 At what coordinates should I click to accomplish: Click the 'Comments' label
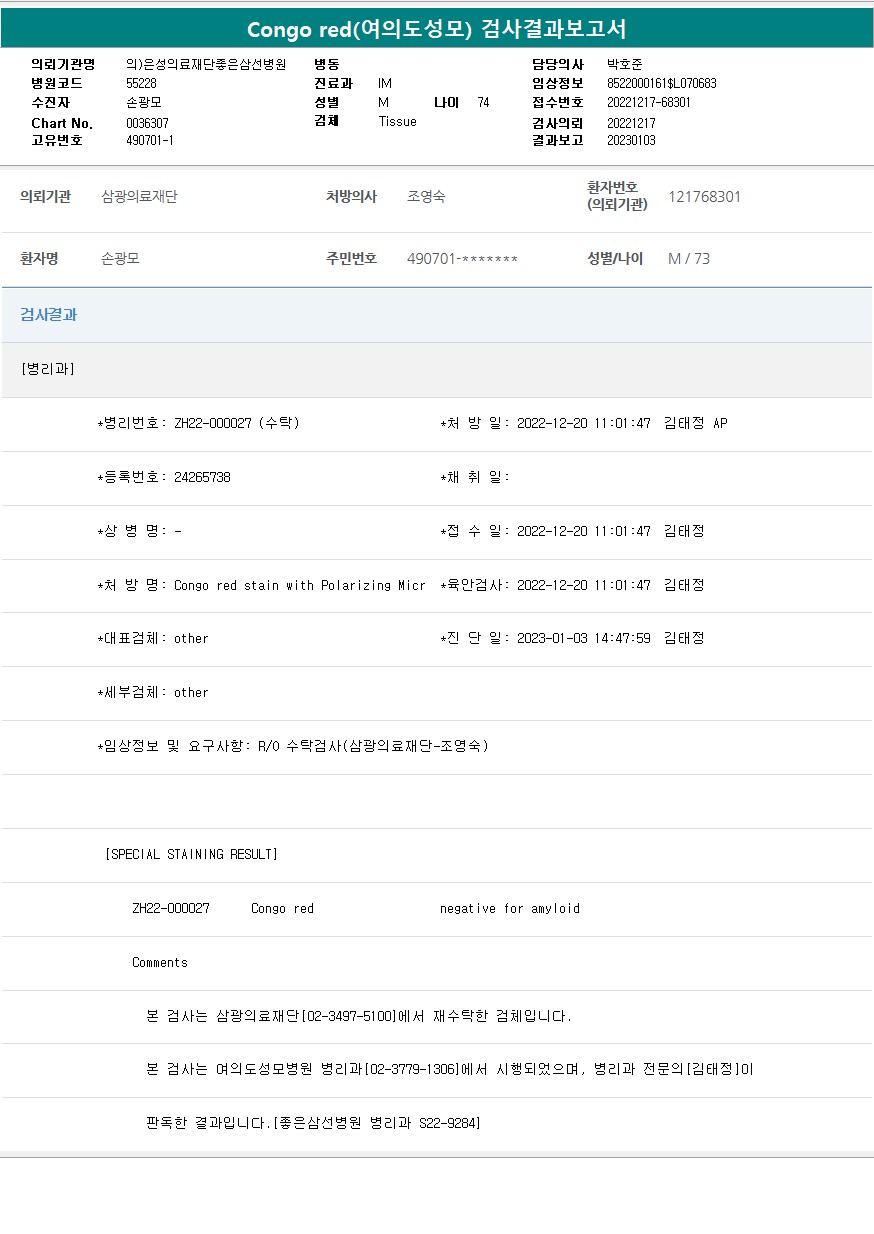160,962
